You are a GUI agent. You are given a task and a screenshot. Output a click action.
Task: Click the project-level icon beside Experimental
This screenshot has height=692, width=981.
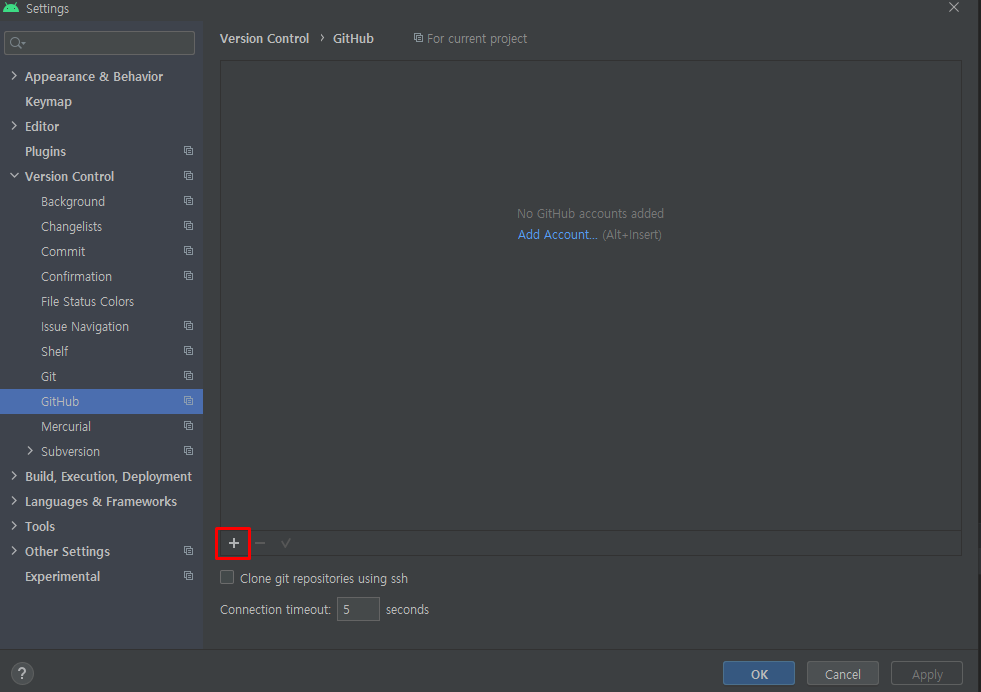coord(188,576)
